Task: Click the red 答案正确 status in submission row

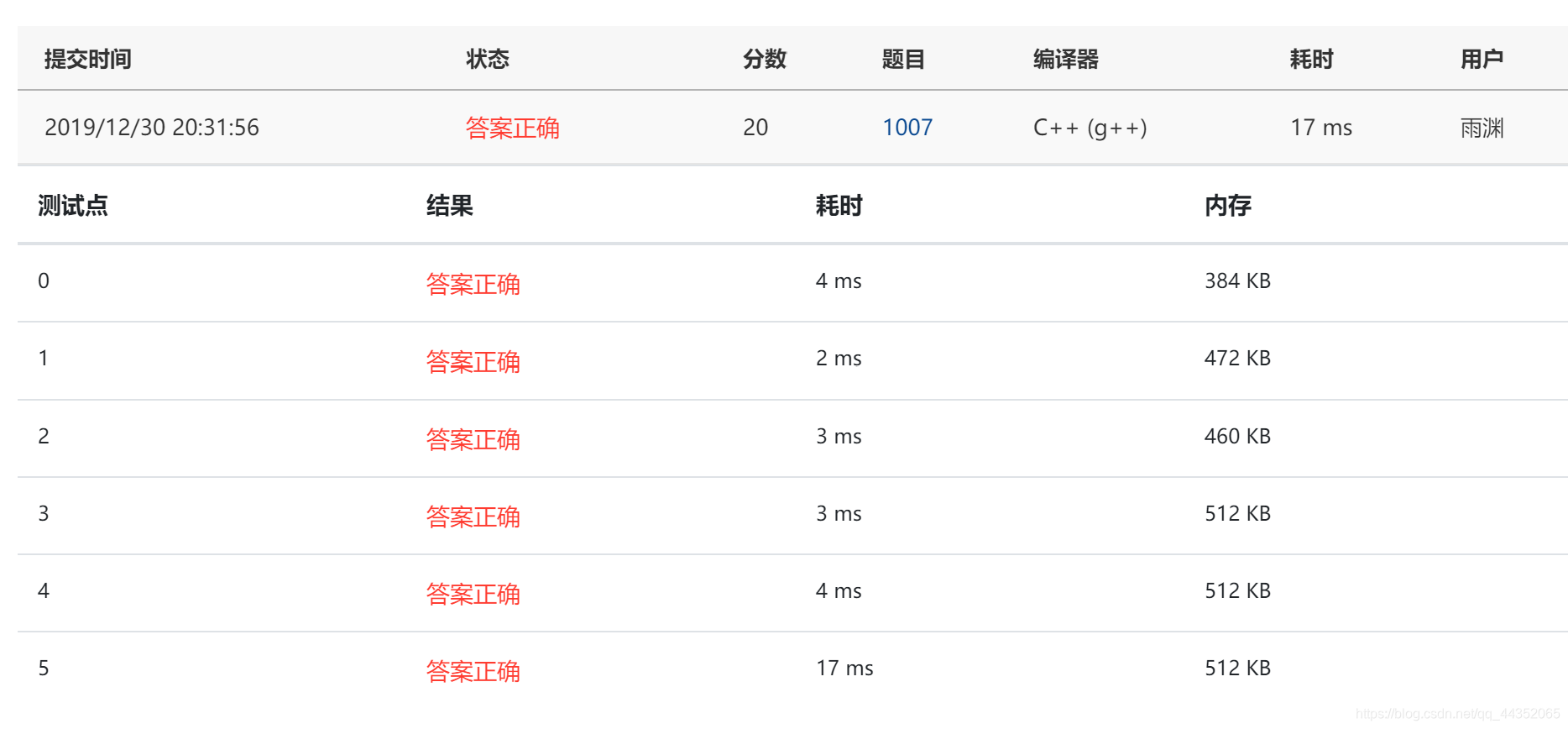Action: (x=512, y=128)
